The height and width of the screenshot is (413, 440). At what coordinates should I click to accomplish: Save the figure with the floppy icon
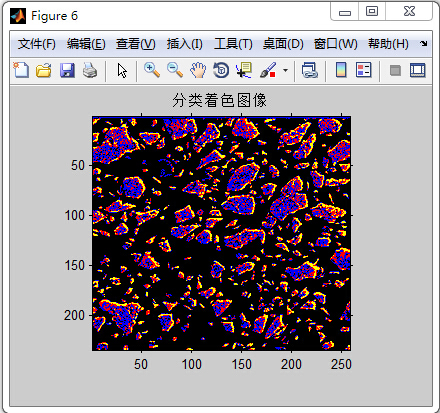pos(67,70)
